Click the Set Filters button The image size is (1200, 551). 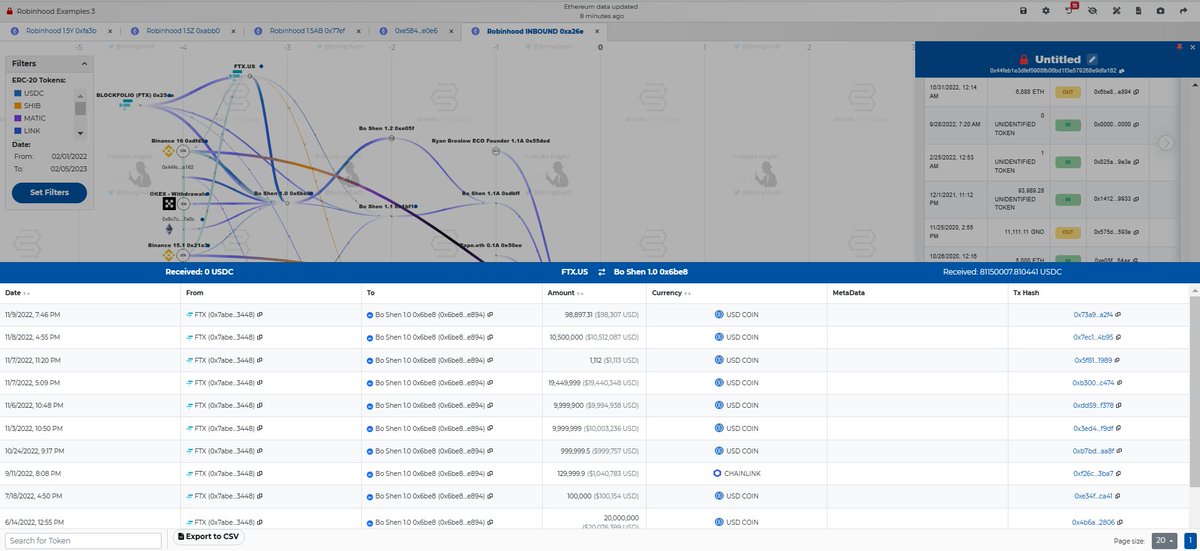[x=49, y=192]
